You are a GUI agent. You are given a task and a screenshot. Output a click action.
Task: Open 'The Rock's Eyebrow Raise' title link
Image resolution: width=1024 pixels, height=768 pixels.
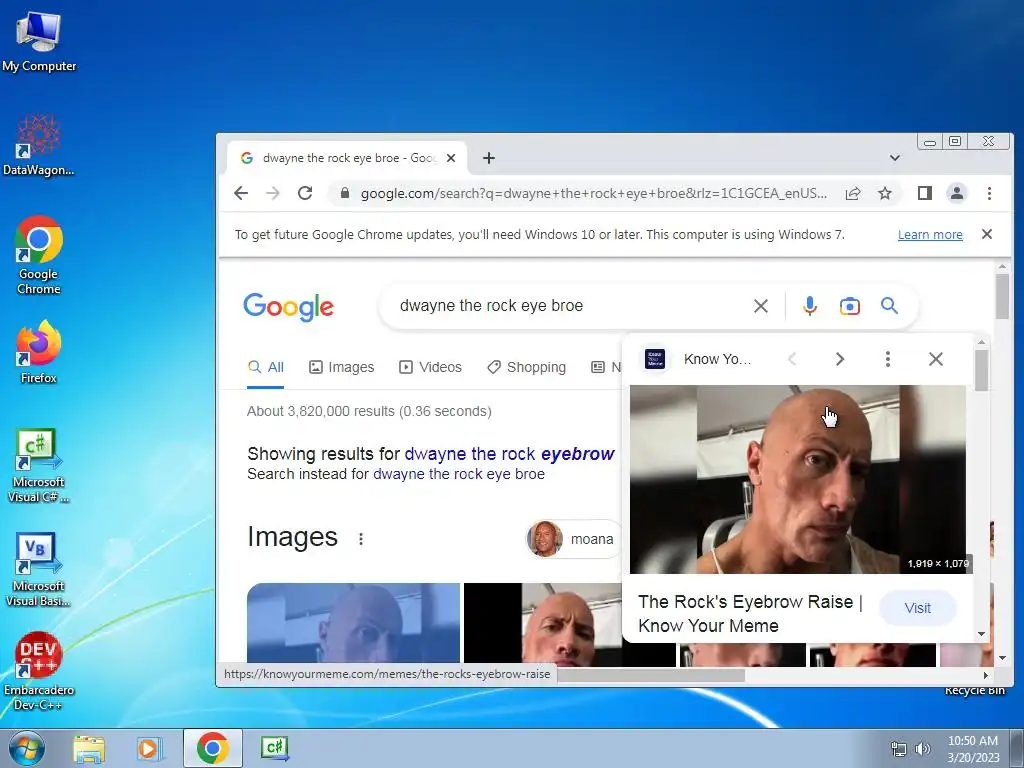coord(750,613)
